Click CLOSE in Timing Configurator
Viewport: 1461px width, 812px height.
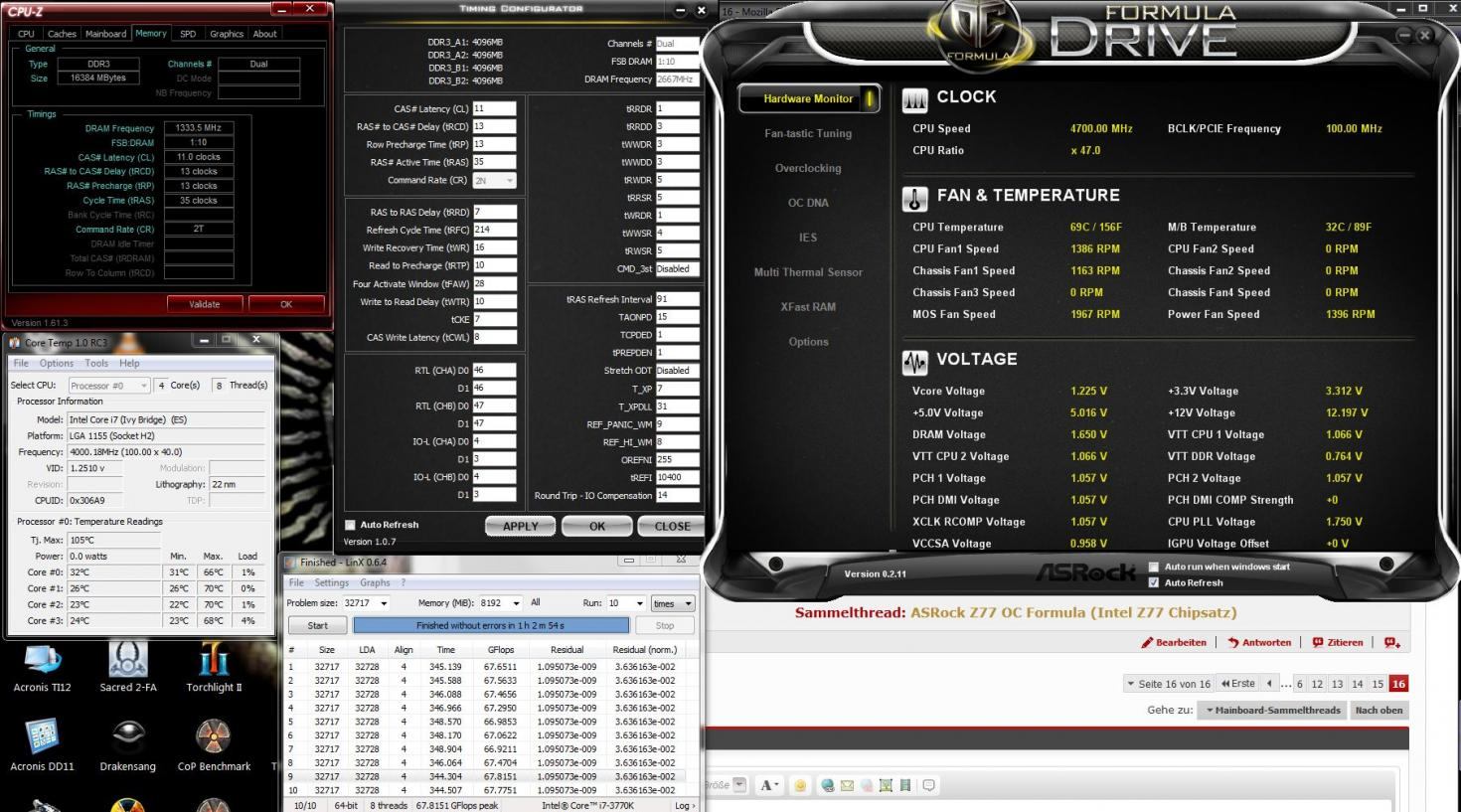click(x=672, y=527)
